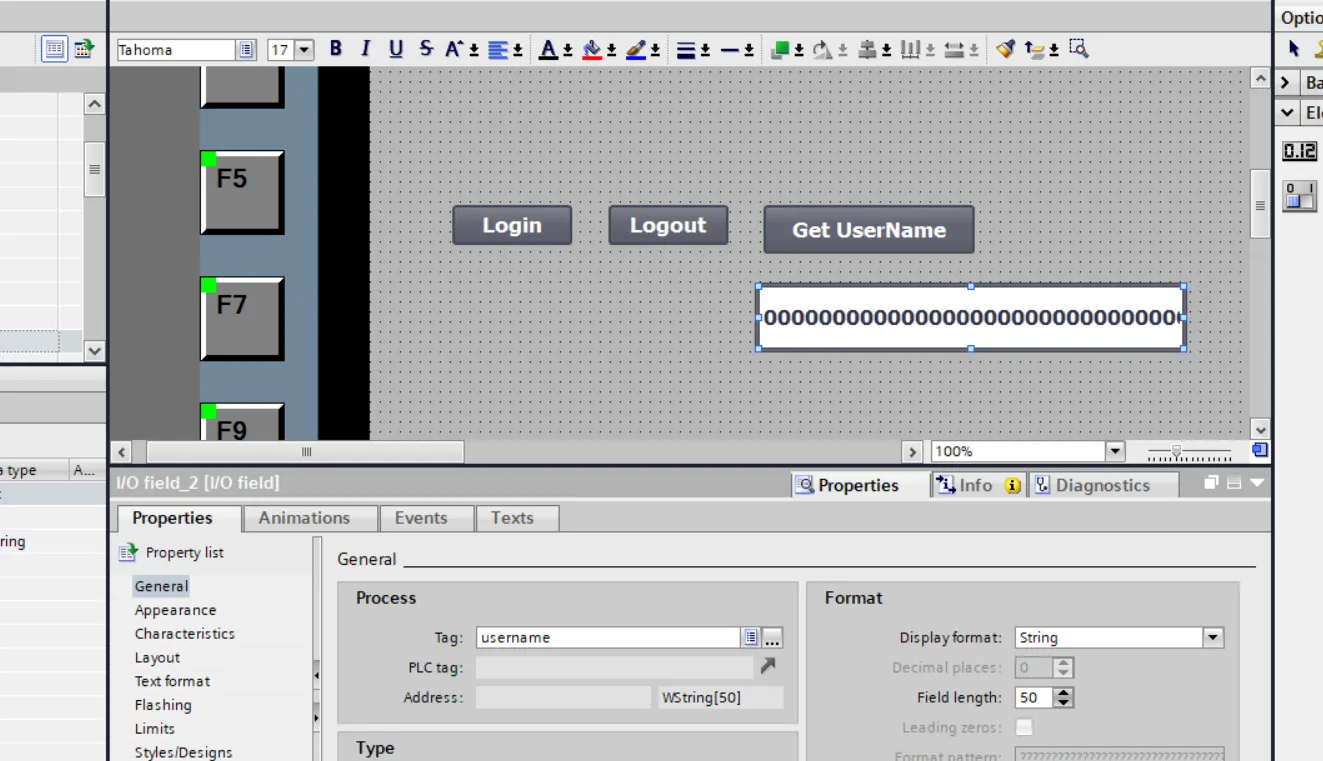Expand the property inspector arrow menu
This screenshot has height=761, width=1323.
pyautogui.click(x=1257, y=483)
